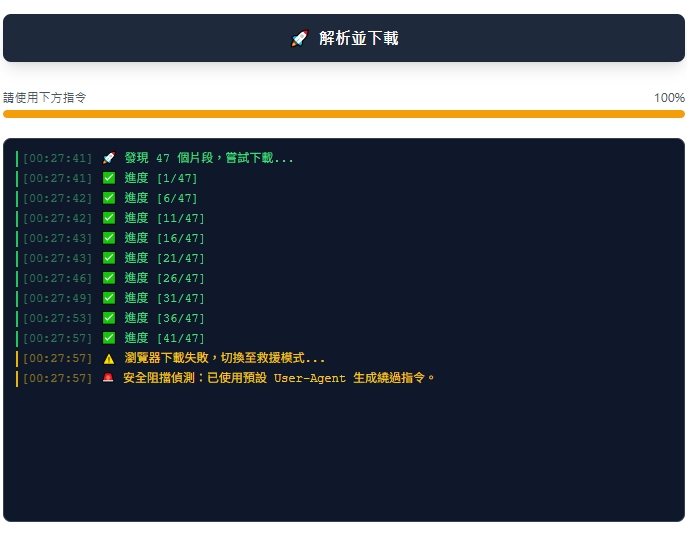Viewport: 687px width, 539px height.
Task: Click the green checkmark beside 進度 [26/47]
Action: [x=109, y=278]
